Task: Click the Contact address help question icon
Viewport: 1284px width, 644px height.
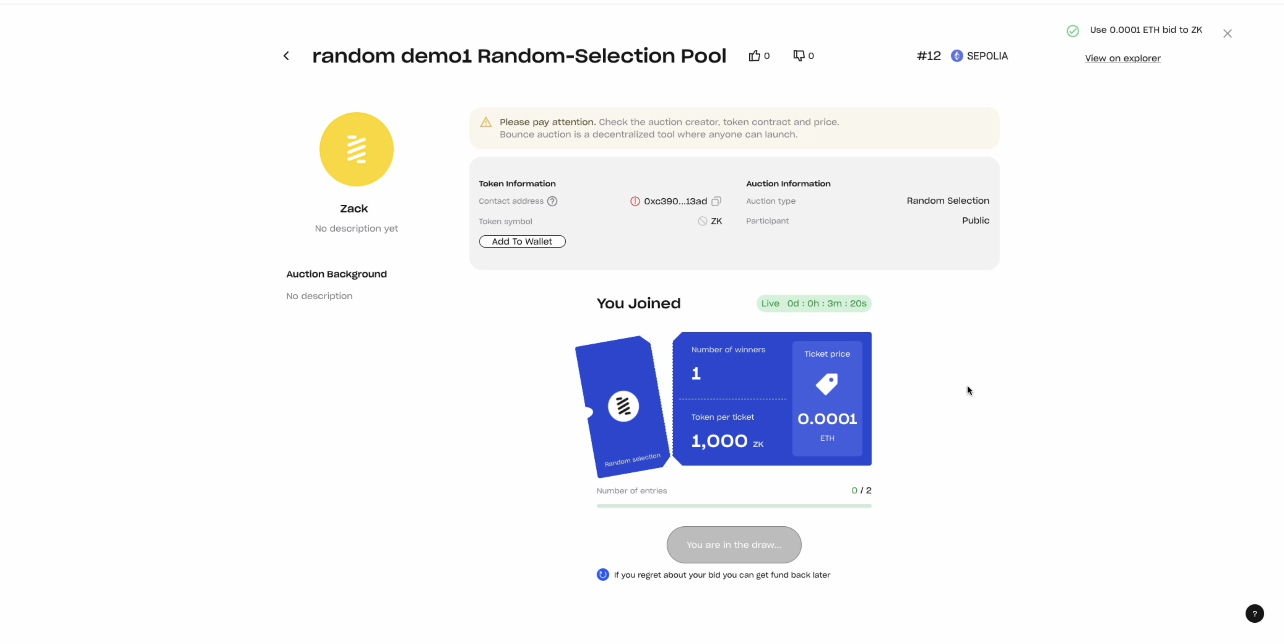Action: coord(552,201)
